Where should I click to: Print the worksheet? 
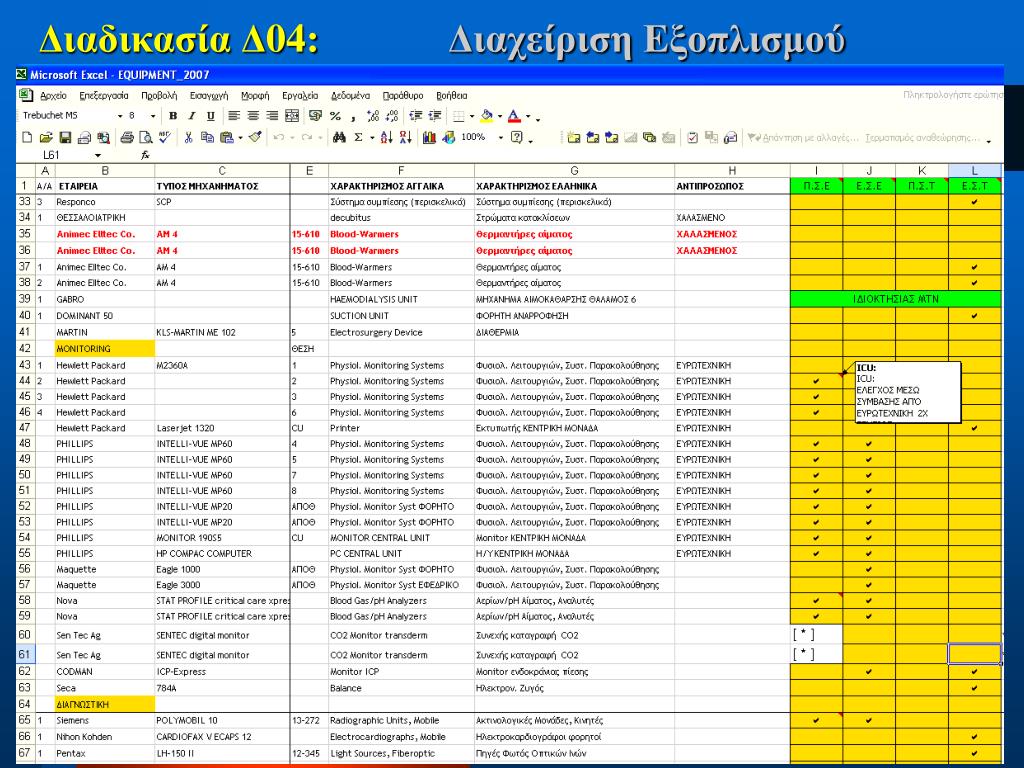pos(127,137)
